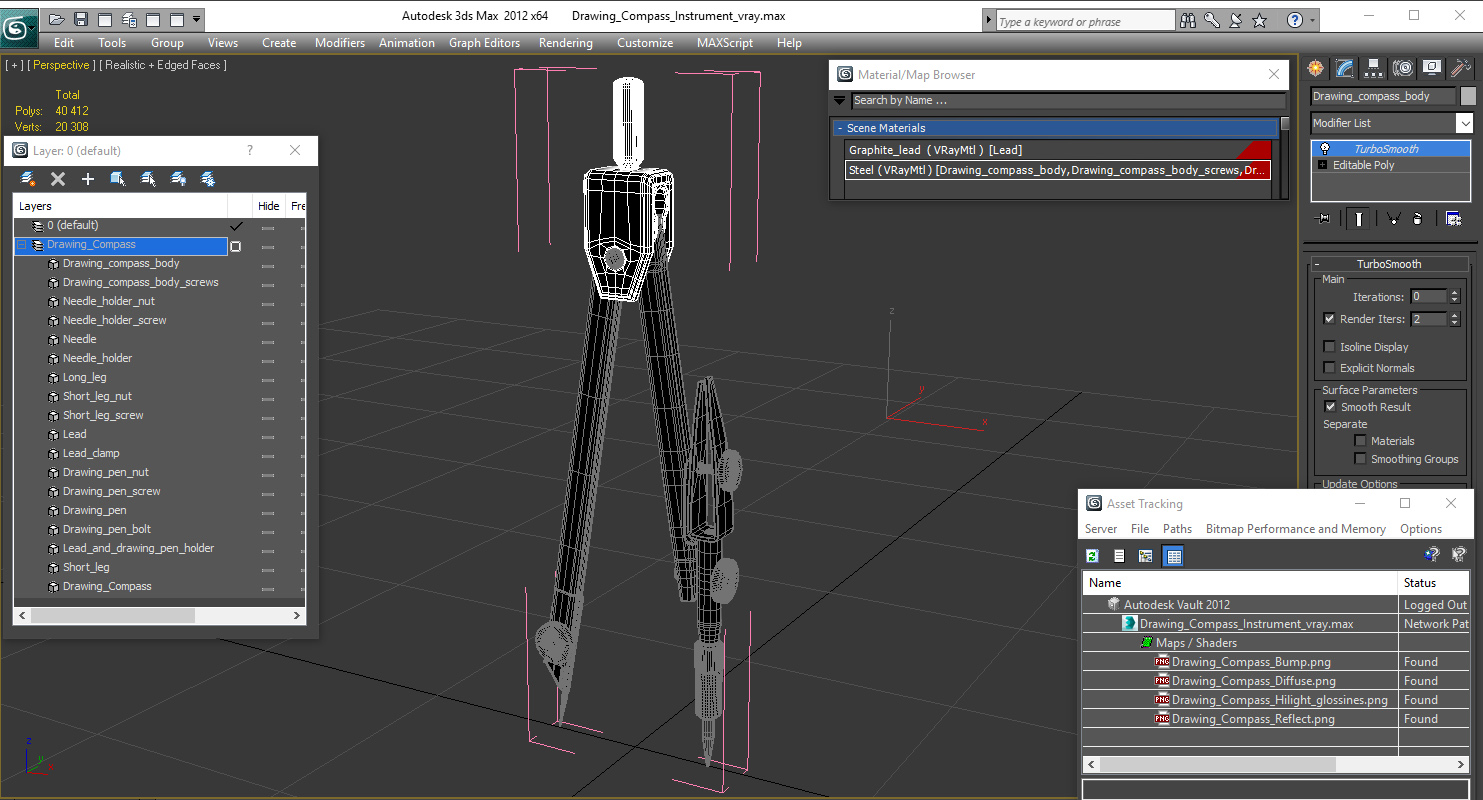The height and width of the screenshot is (800, 1483).
Task: Click the Name column header in Asset Tracking
Action: (x=1240, y=583)
